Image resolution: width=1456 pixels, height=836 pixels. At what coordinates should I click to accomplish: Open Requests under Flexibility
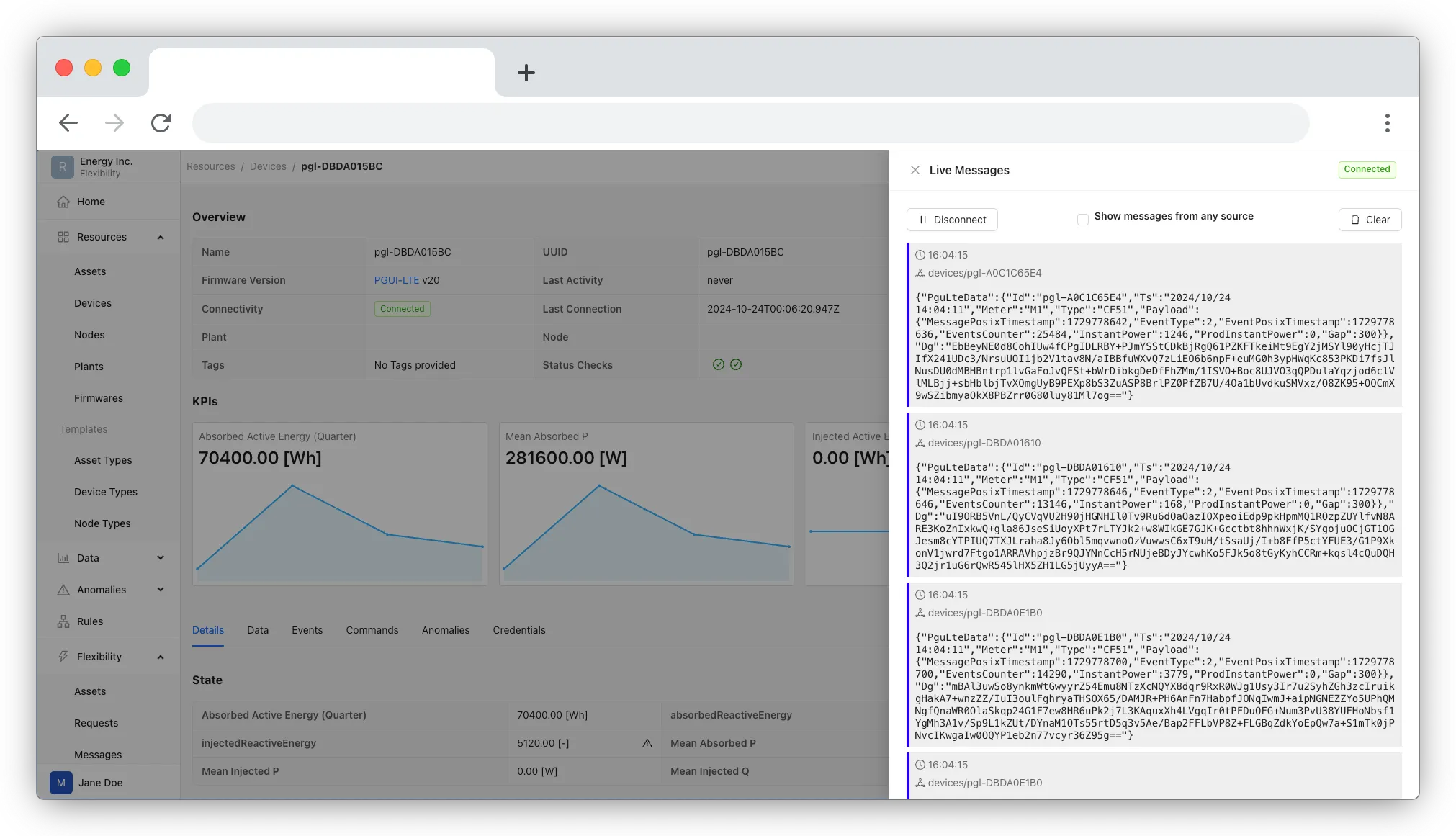tap(96, 723)
